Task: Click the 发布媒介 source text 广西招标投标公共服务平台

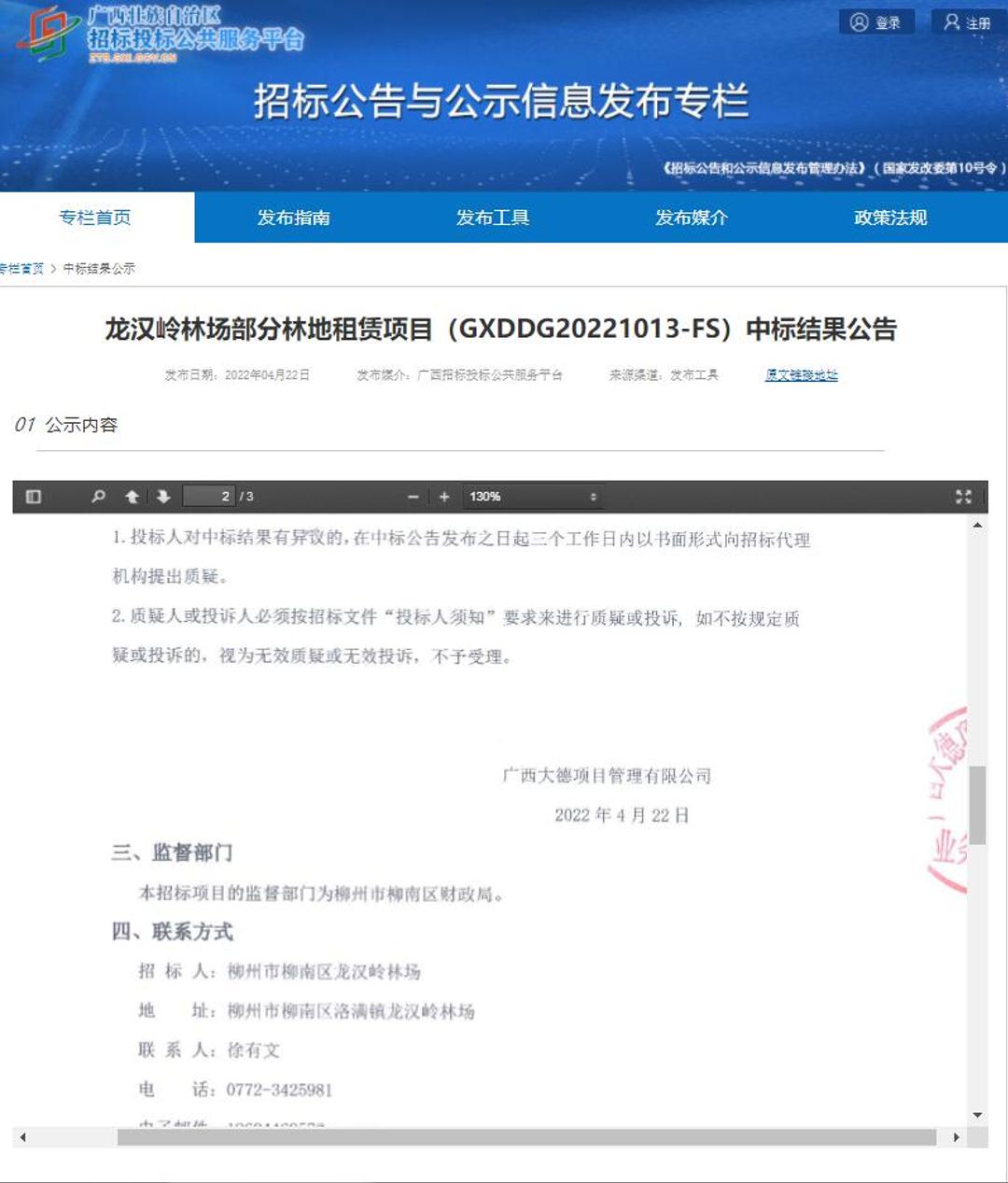Action: 490,375
